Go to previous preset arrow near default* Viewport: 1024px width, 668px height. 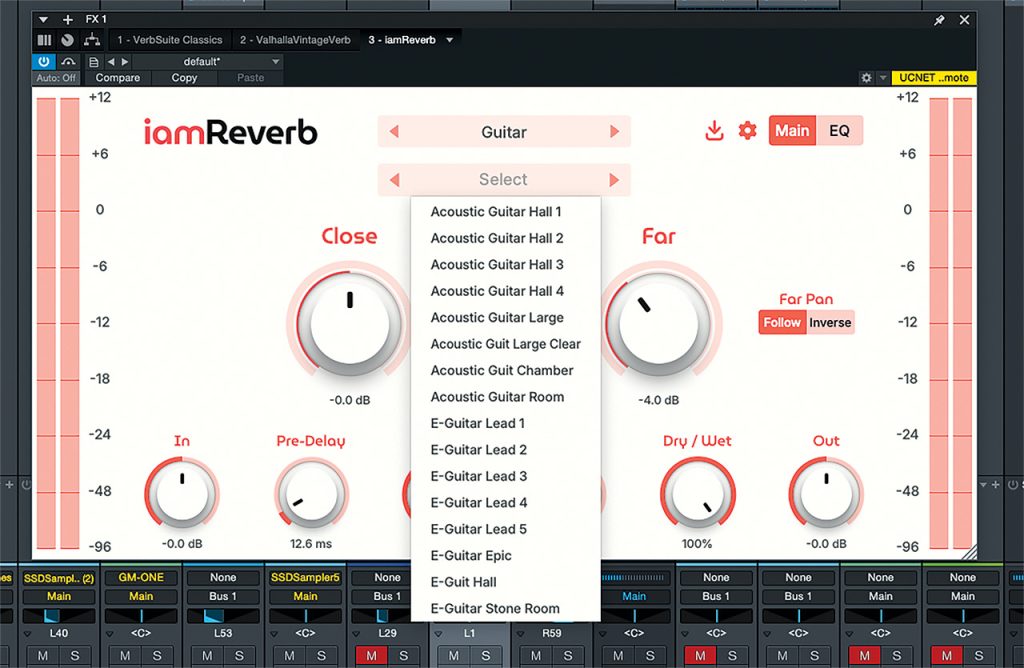[110, 61]
